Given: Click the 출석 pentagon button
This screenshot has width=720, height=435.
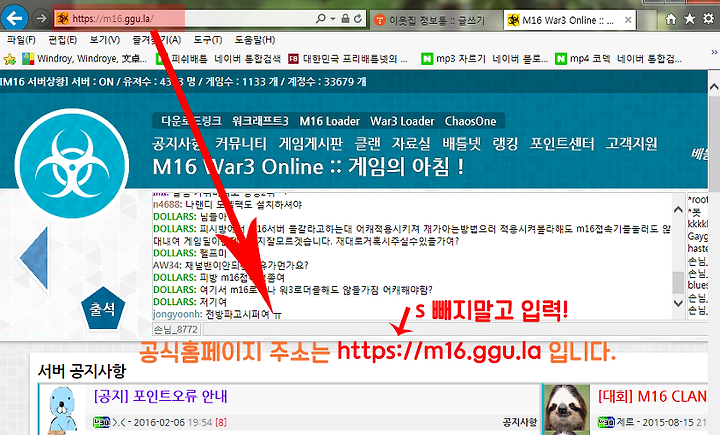Looking at the screenshot, I should click(x=103, y=309).
